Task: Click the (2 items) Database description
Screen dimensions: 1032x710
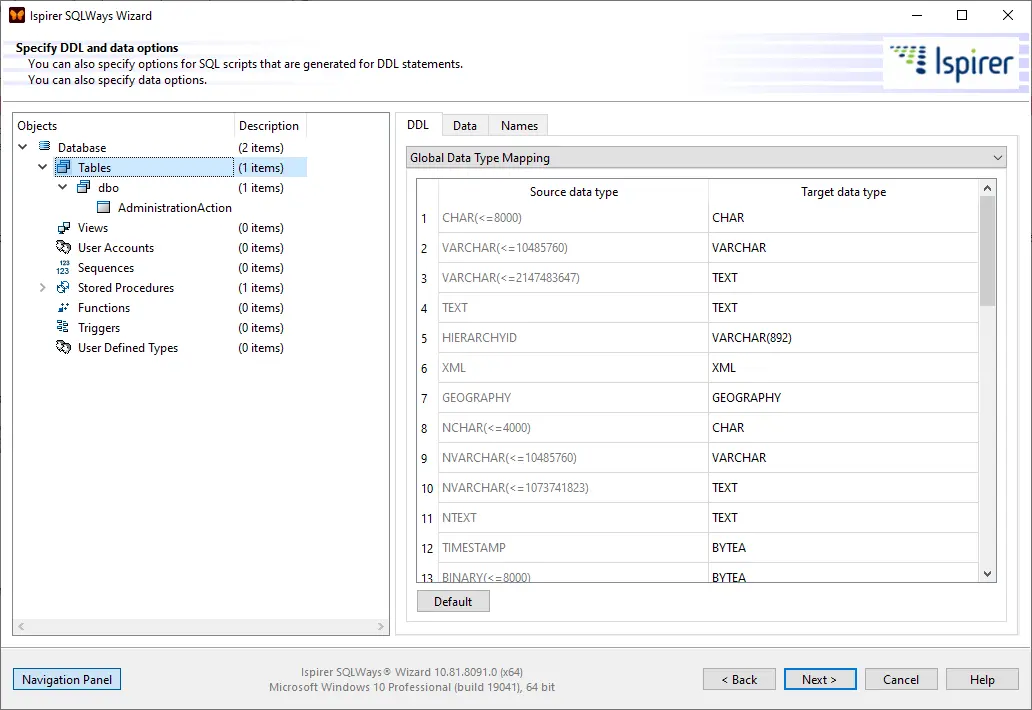Action: pyautogui.click(x=261, y=147)
